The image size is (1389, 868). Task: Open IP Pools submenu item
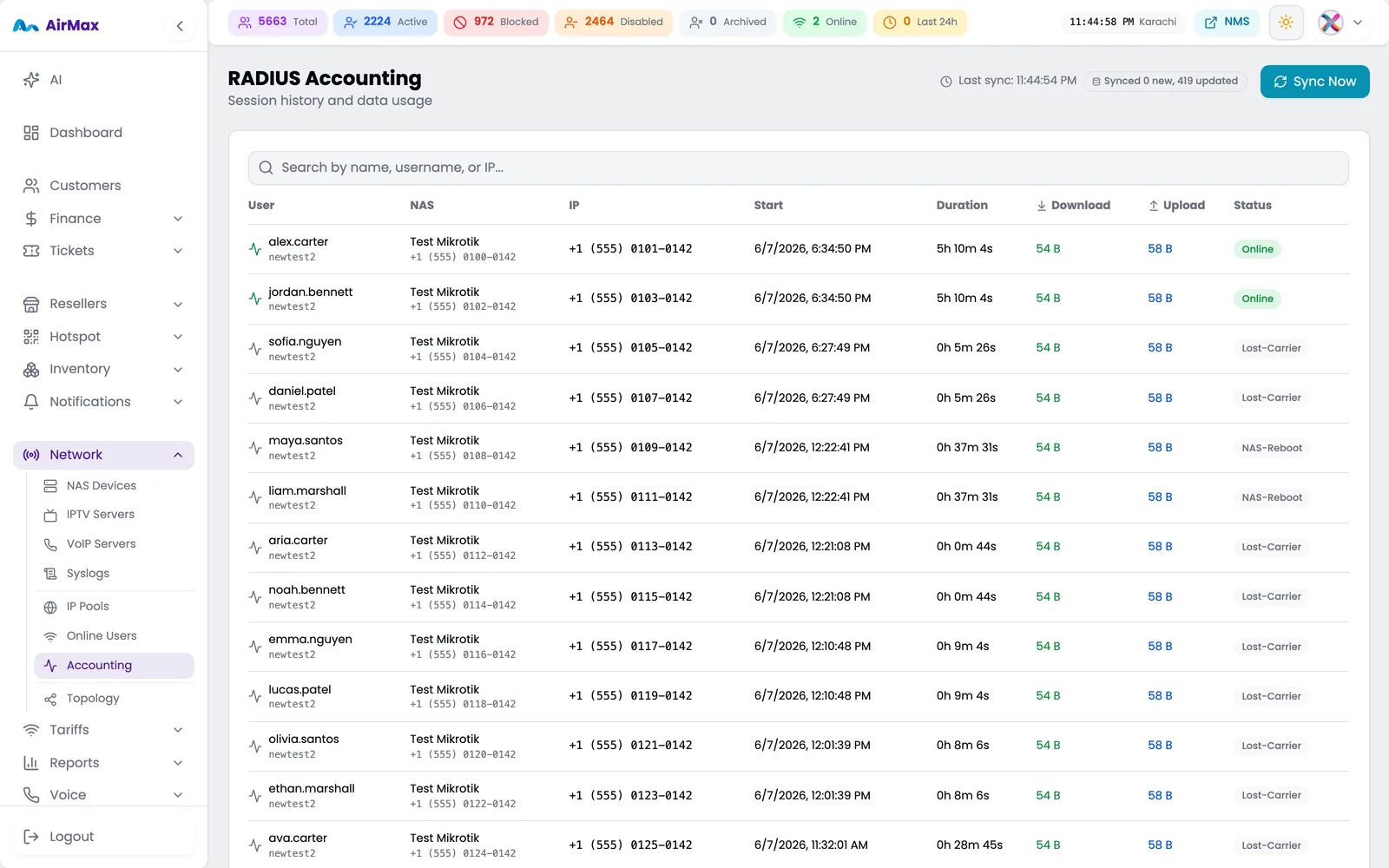pos(114,607)
